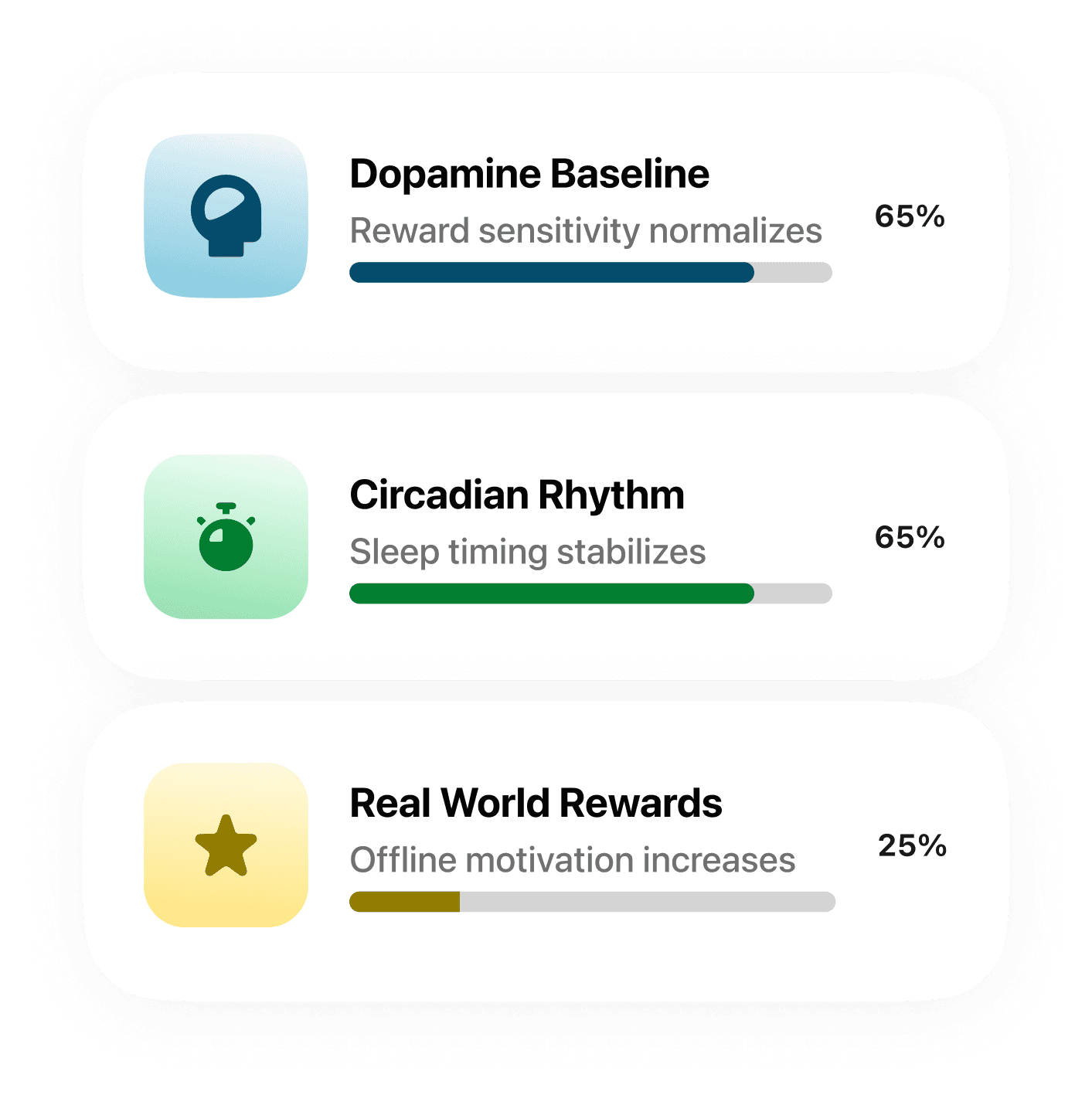
Task: Open the Circadian Rhythm heading
Action: click(x=517, y=495)
